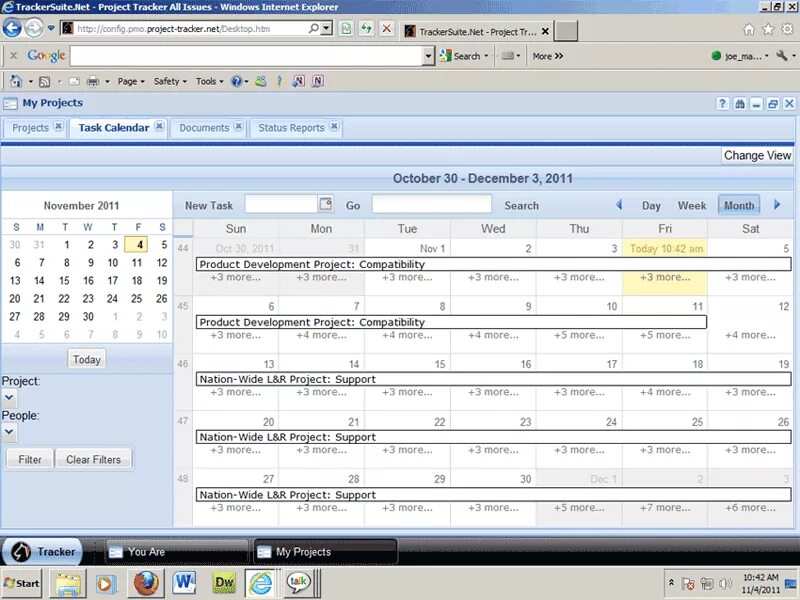The width and height of the screenshot is (800, 600).
Task: Click the browser Back arrow button
Action: [x=12, y=28]
